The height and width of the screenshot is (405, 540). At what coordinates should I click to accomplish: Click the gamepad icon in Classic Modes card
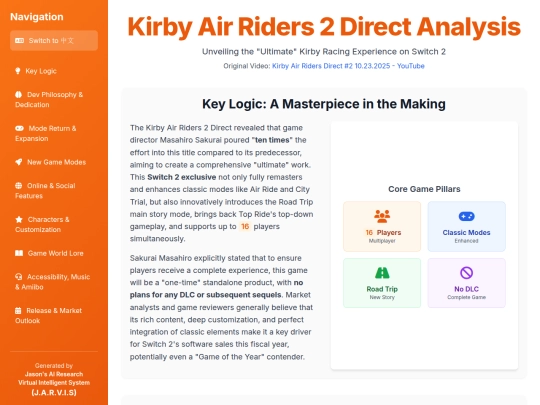tap(466, 216)
